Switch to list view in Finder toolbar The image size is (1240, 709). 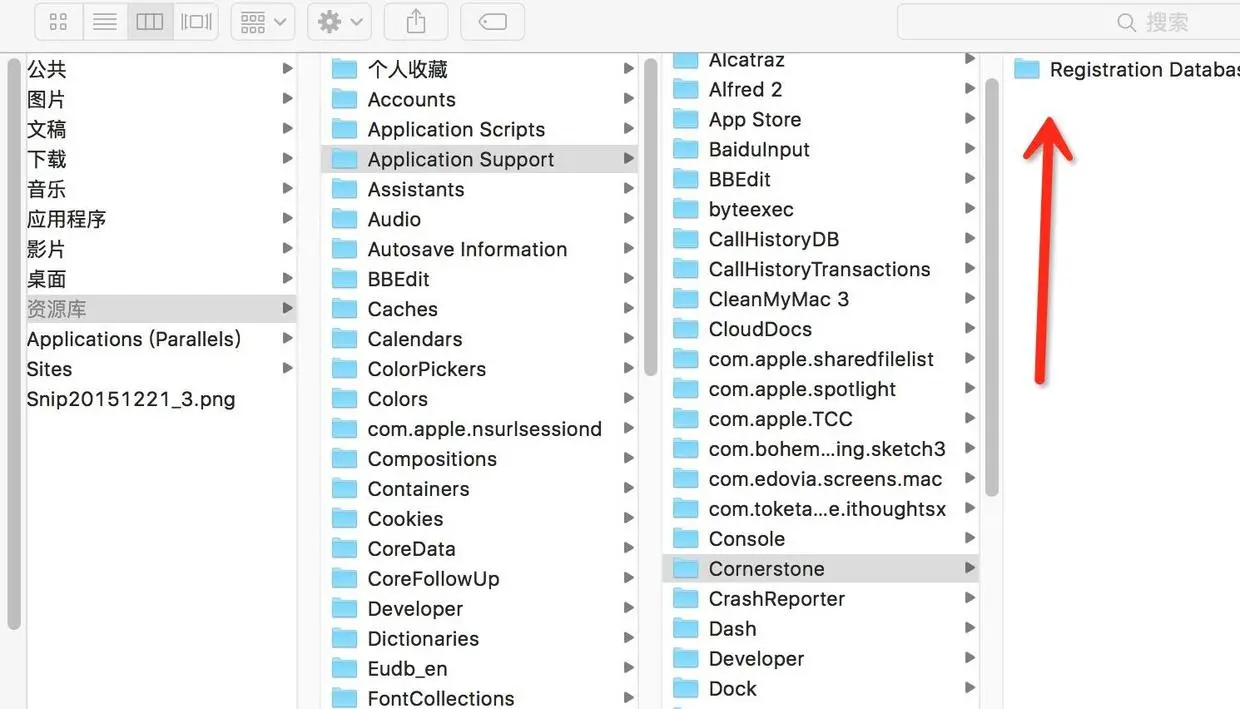(x=104, y=21)
